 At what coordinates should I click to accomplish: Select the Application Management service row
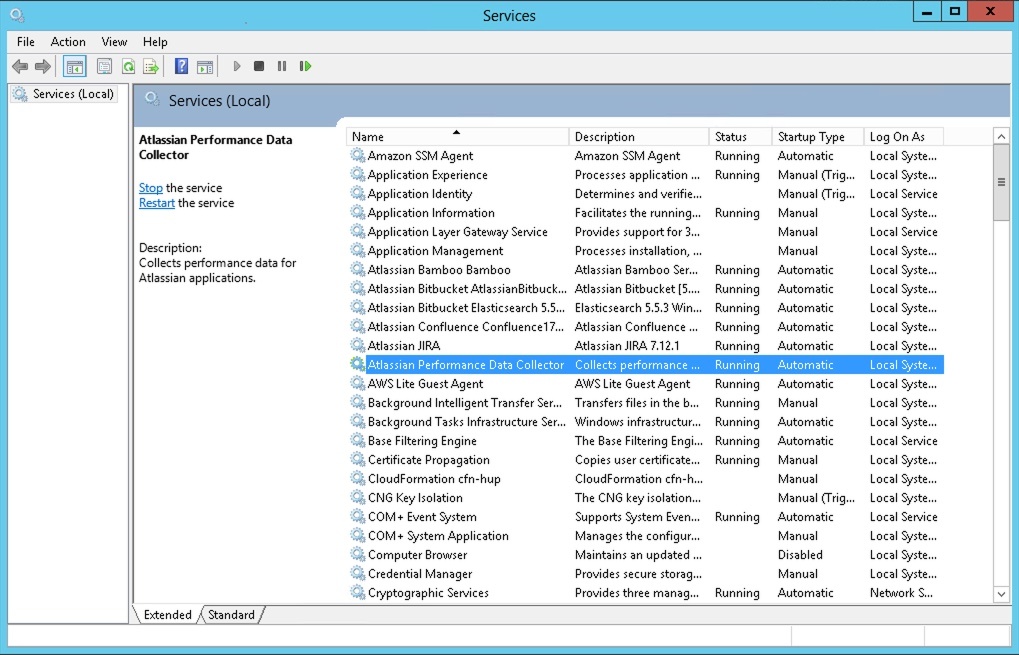click(x=646, y=251)
